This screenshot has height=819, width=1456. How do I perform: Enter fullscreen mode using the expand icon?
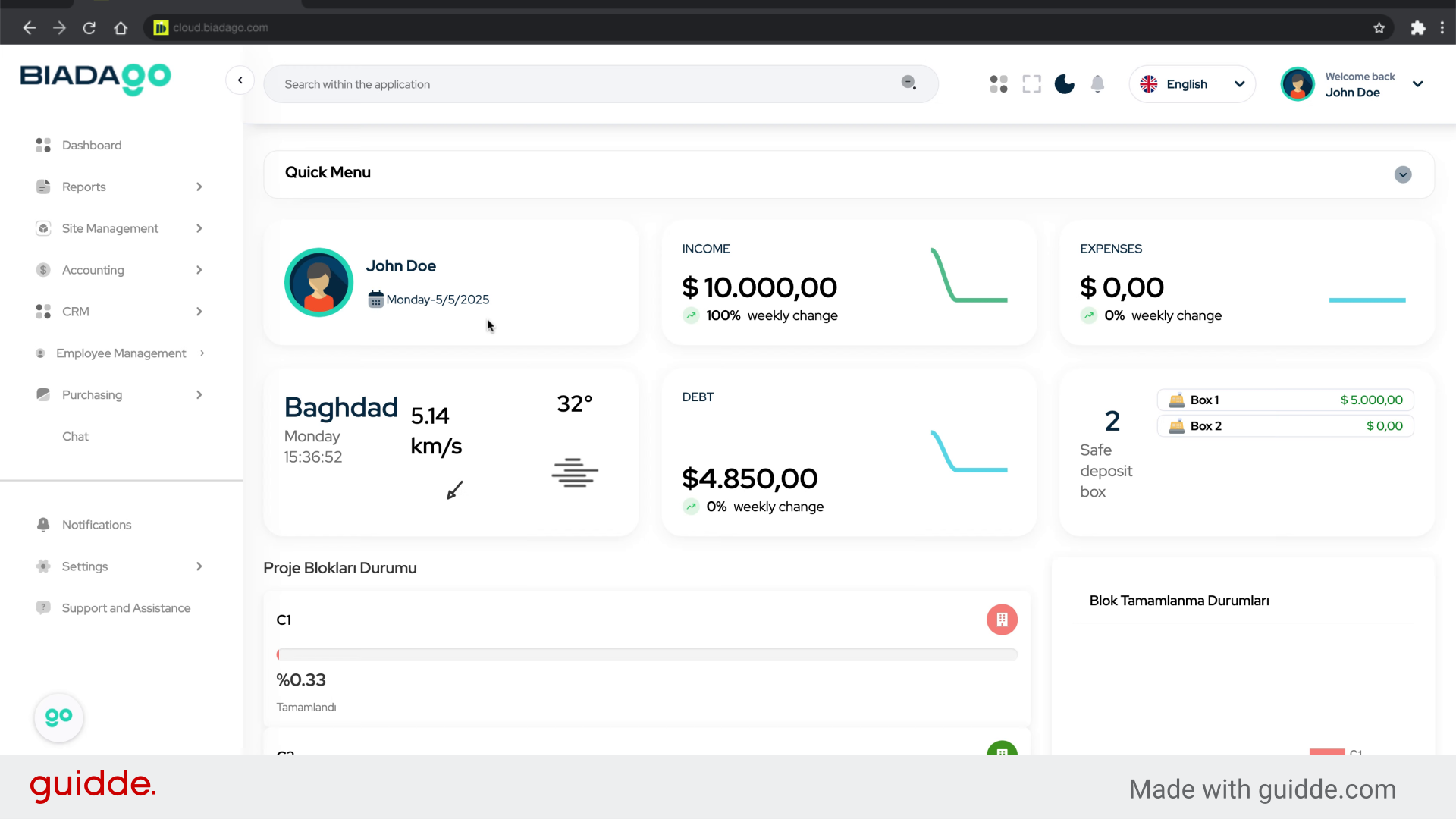point(1031,84)
